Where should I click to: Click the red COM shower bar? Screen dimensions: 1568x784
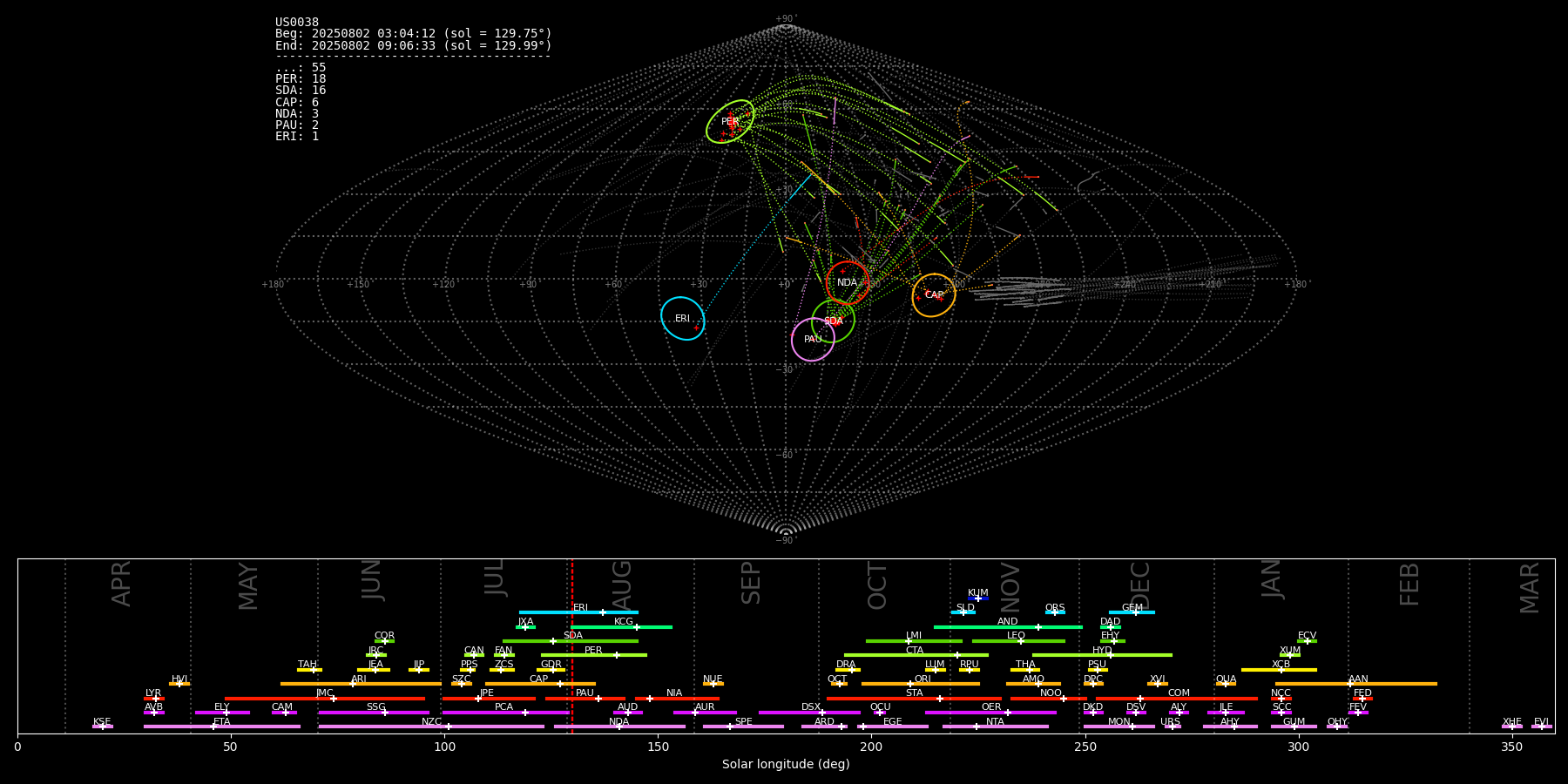pos(1178,698)
